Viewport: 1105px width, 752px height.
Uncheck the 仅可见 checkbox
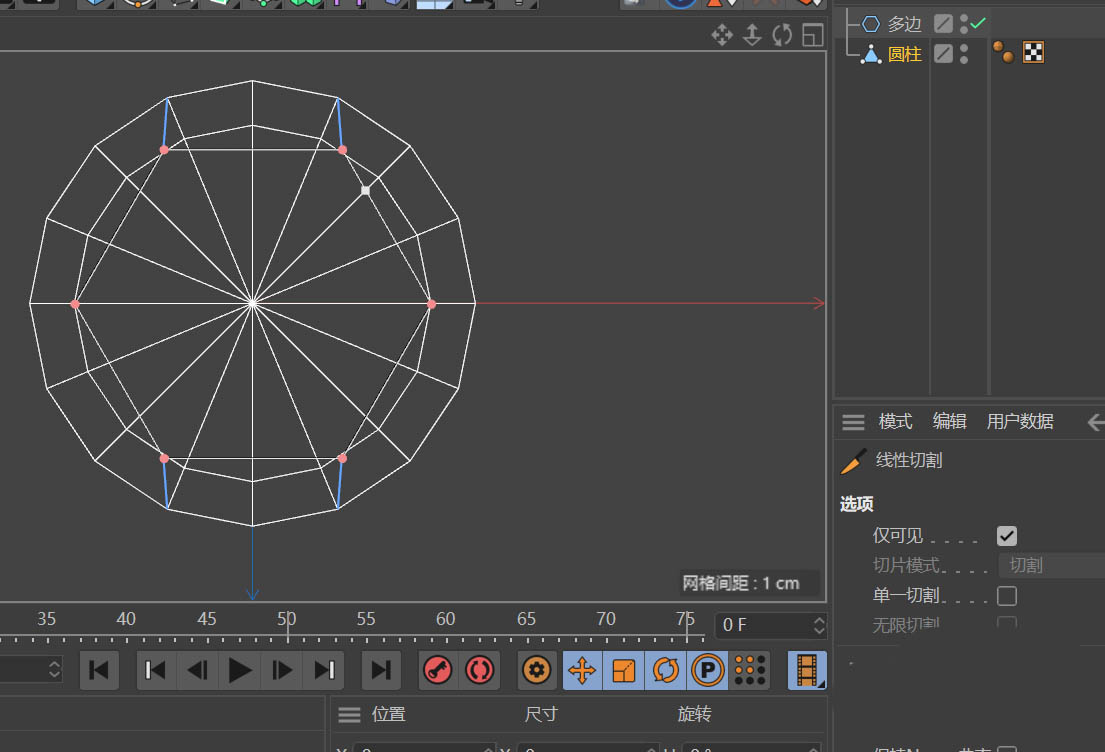click(x=1007, y=536)
